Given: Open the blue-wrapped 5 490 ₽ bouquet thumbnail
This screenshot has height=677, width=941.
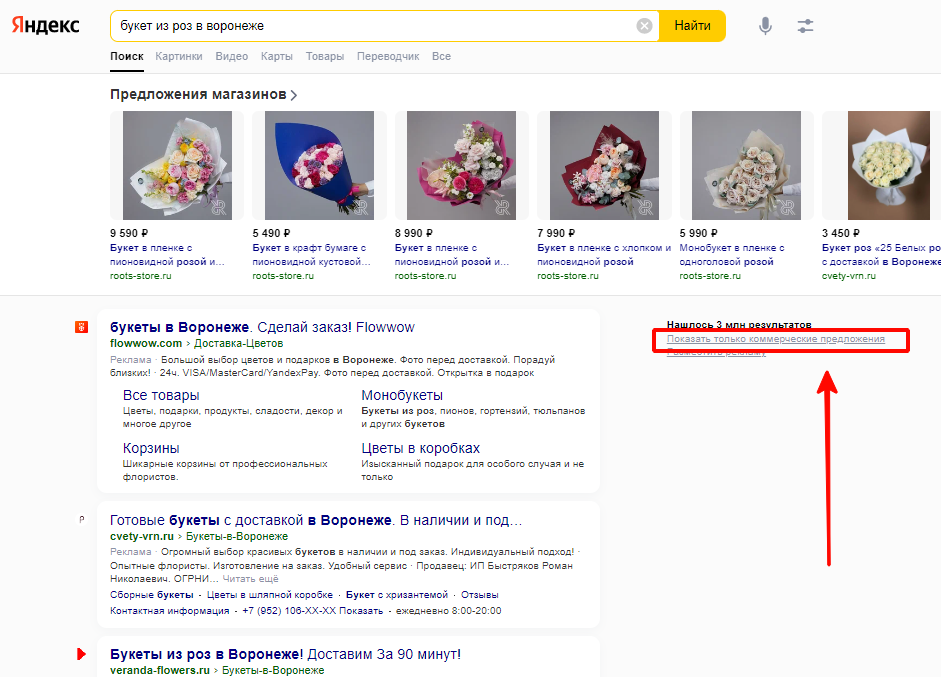Looking at the screenshot, I should tap(319, 165).
